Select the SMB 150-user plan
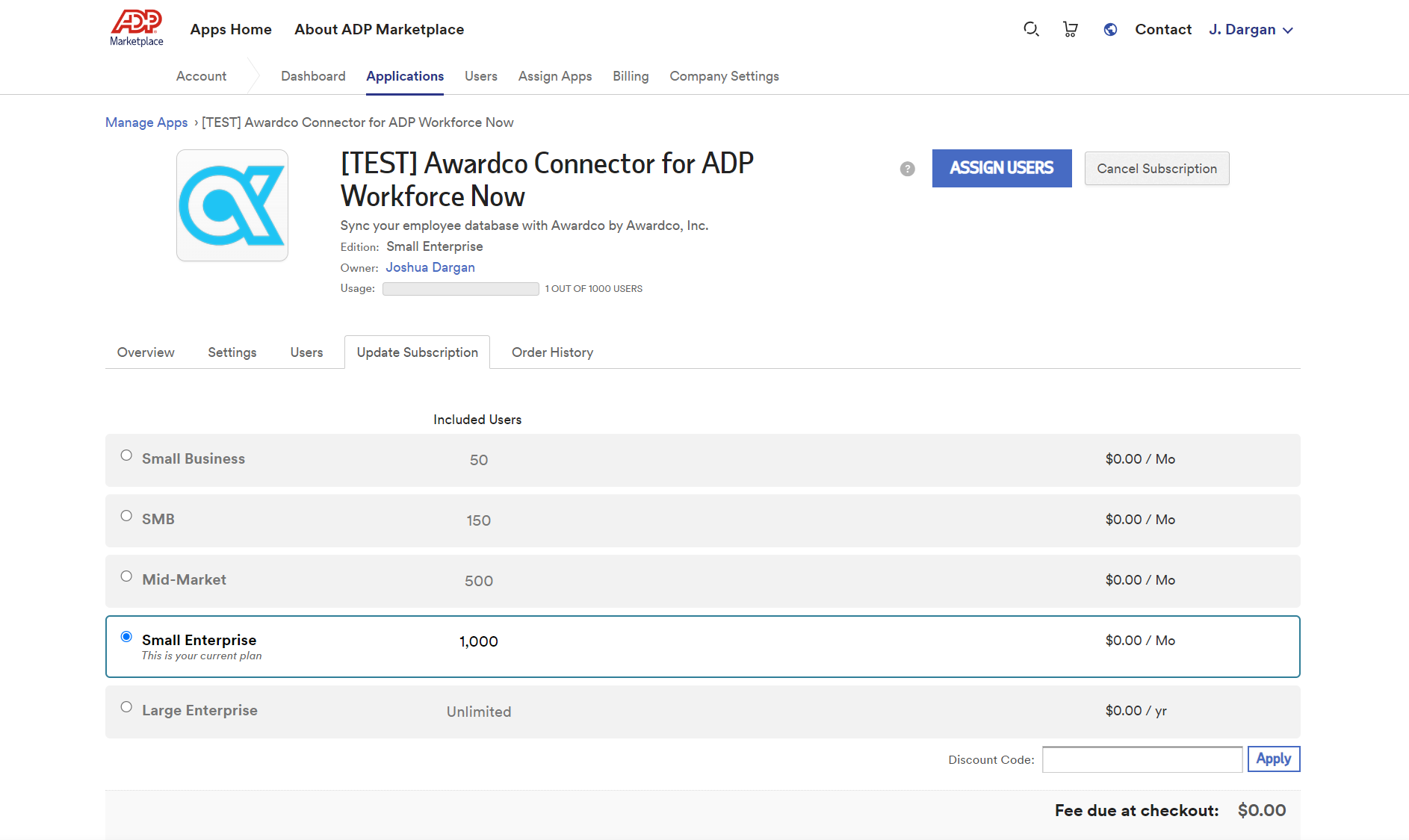Image resolution: width=1409 pixels, height=840 pixels. pyautogui.click(x=126, y=514)
